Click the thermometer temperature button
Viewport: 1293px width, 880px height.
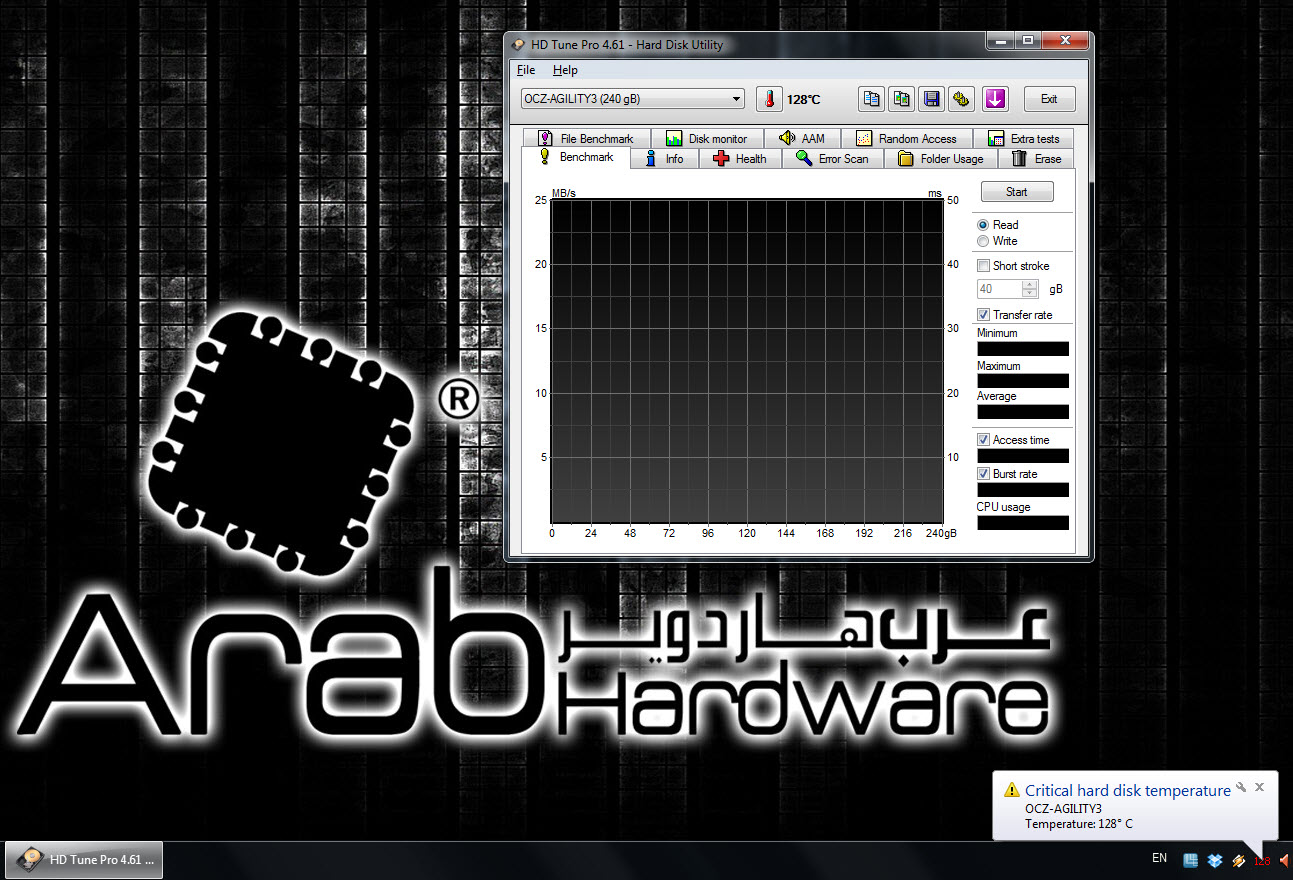click(x=769, y=99)
